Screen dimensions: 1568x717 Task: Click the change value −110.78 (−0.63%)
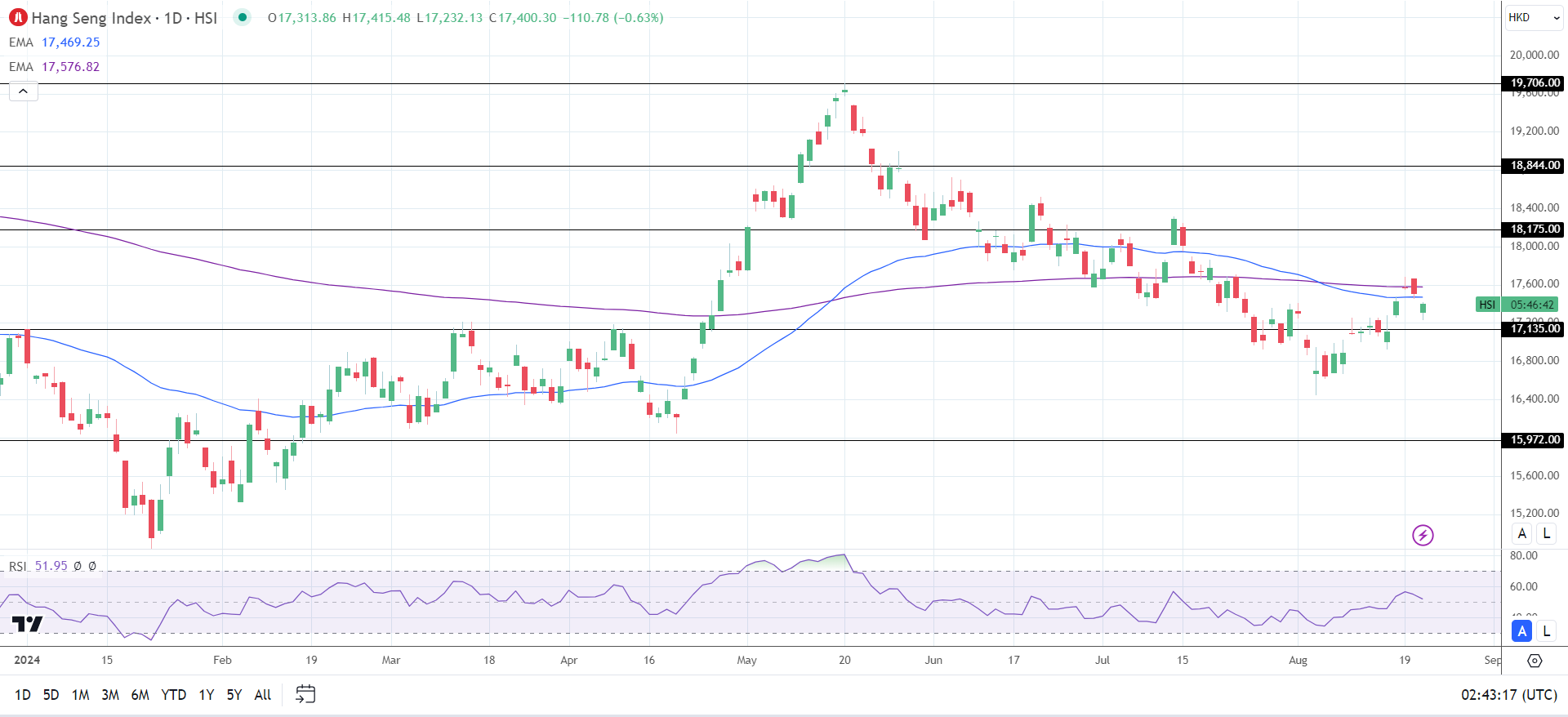coord(613,18)
